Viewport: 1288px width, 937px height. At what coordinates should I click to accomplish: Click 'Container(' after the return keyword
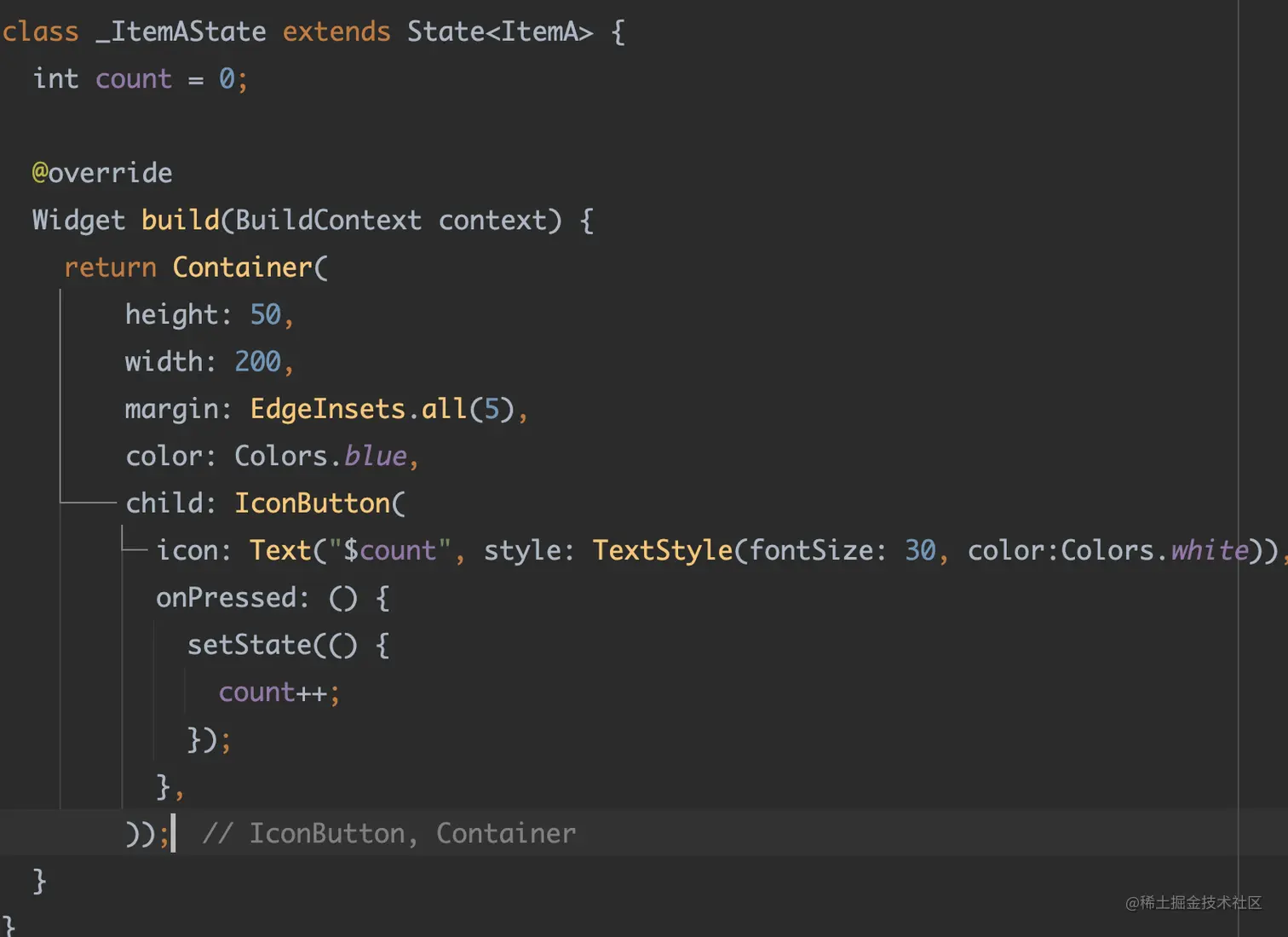pos(250,267)
